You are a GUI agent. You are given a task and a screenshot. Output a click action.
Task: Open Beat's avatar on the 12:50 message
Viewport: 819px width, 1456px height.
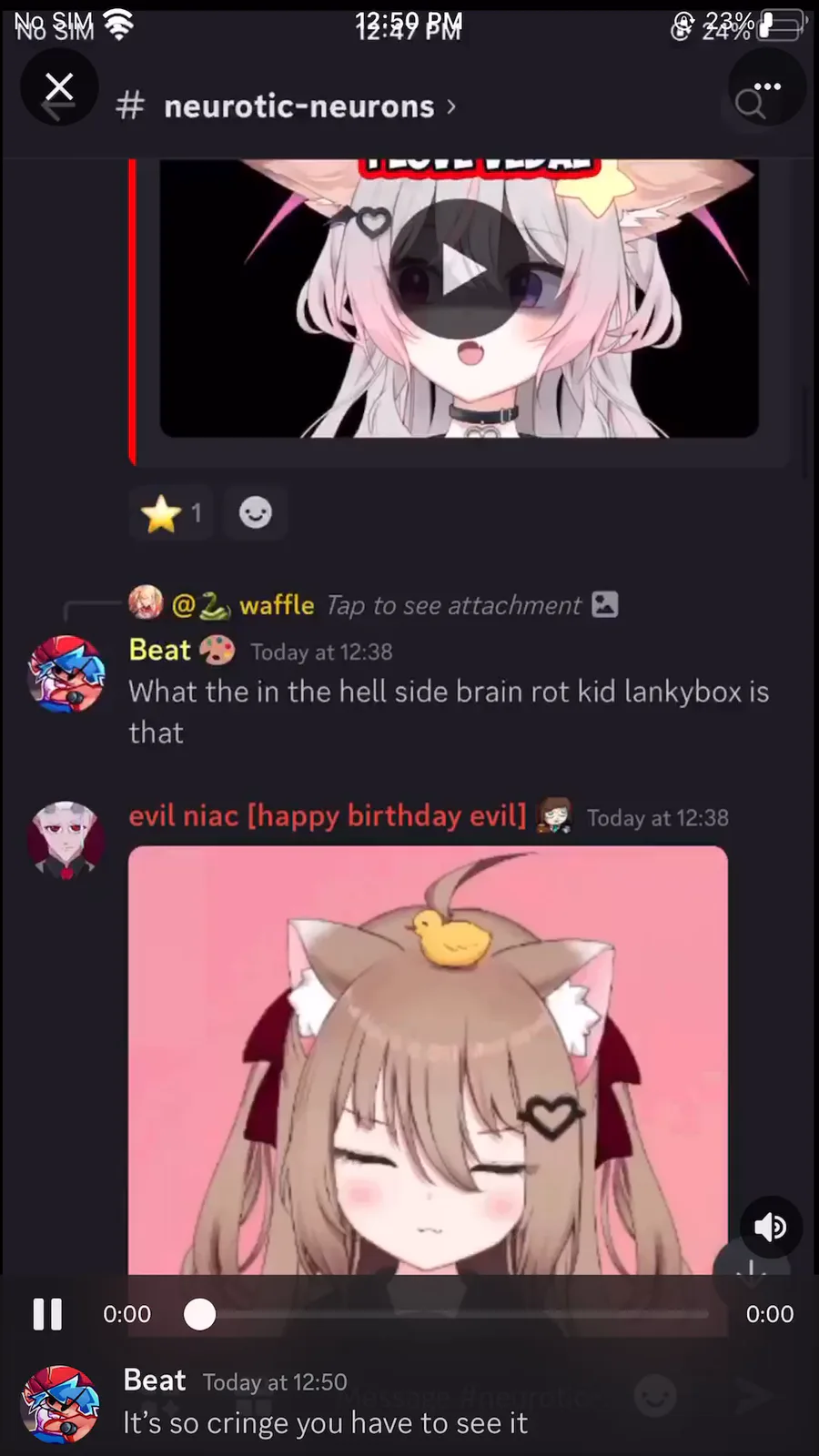(60, 1404)
